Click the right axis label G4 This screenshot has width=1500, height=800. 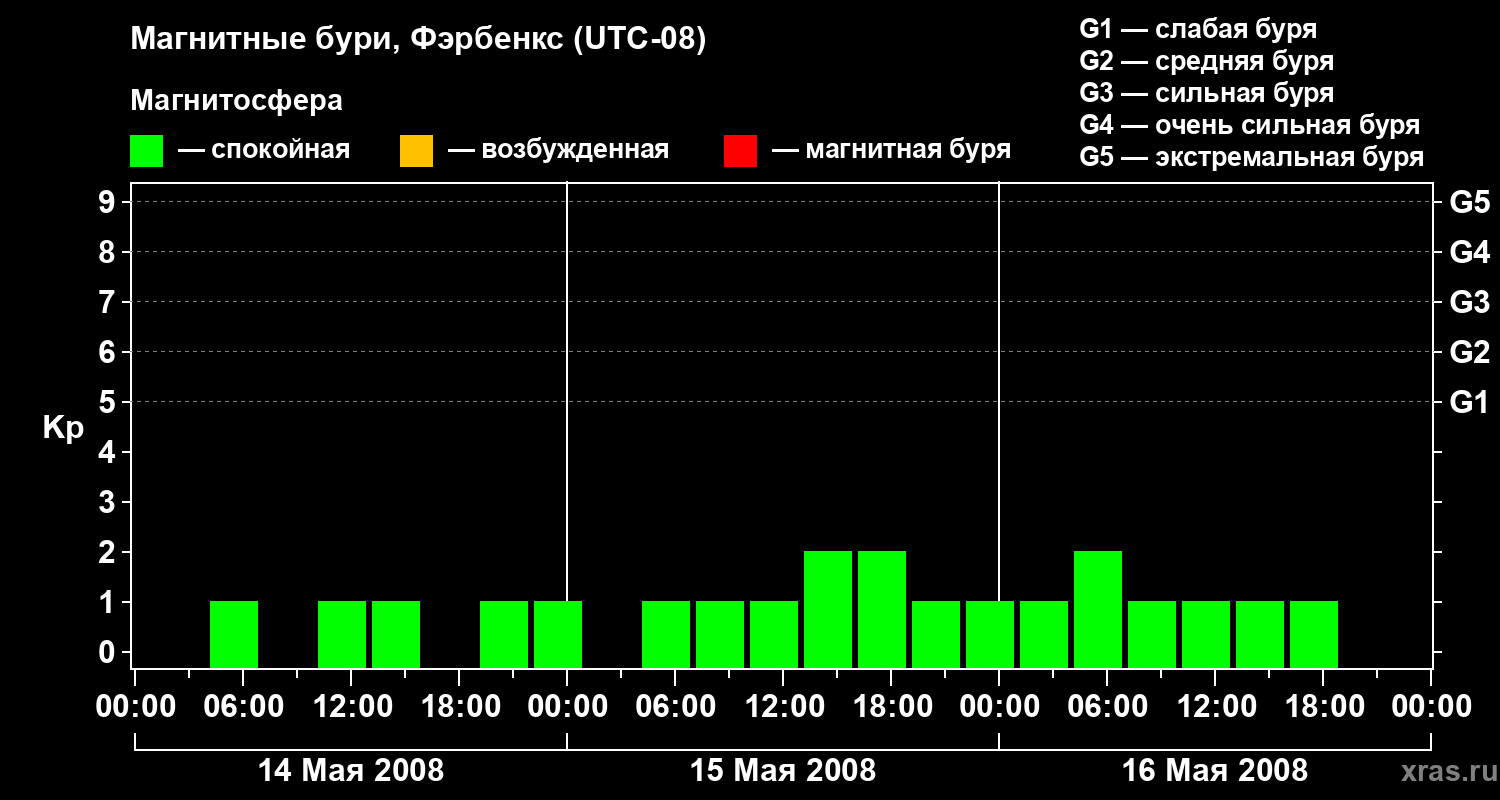pyautogui.click(x=1469, y=252)
